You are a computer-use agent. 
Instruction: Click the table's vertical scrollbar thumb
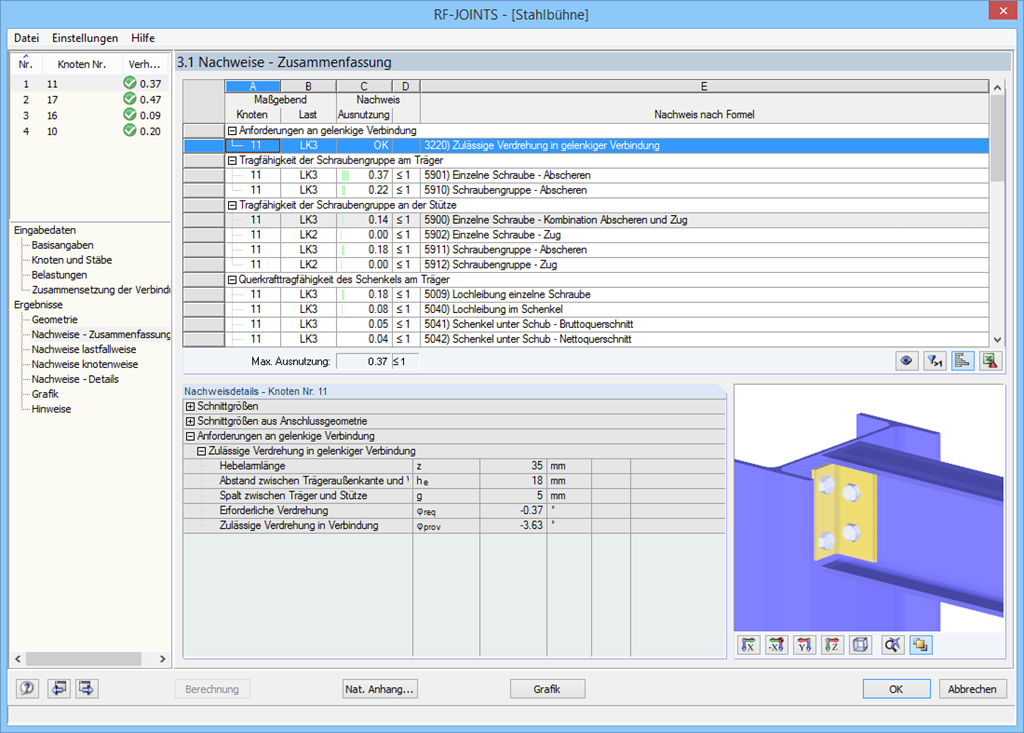(x=997, y=137)
